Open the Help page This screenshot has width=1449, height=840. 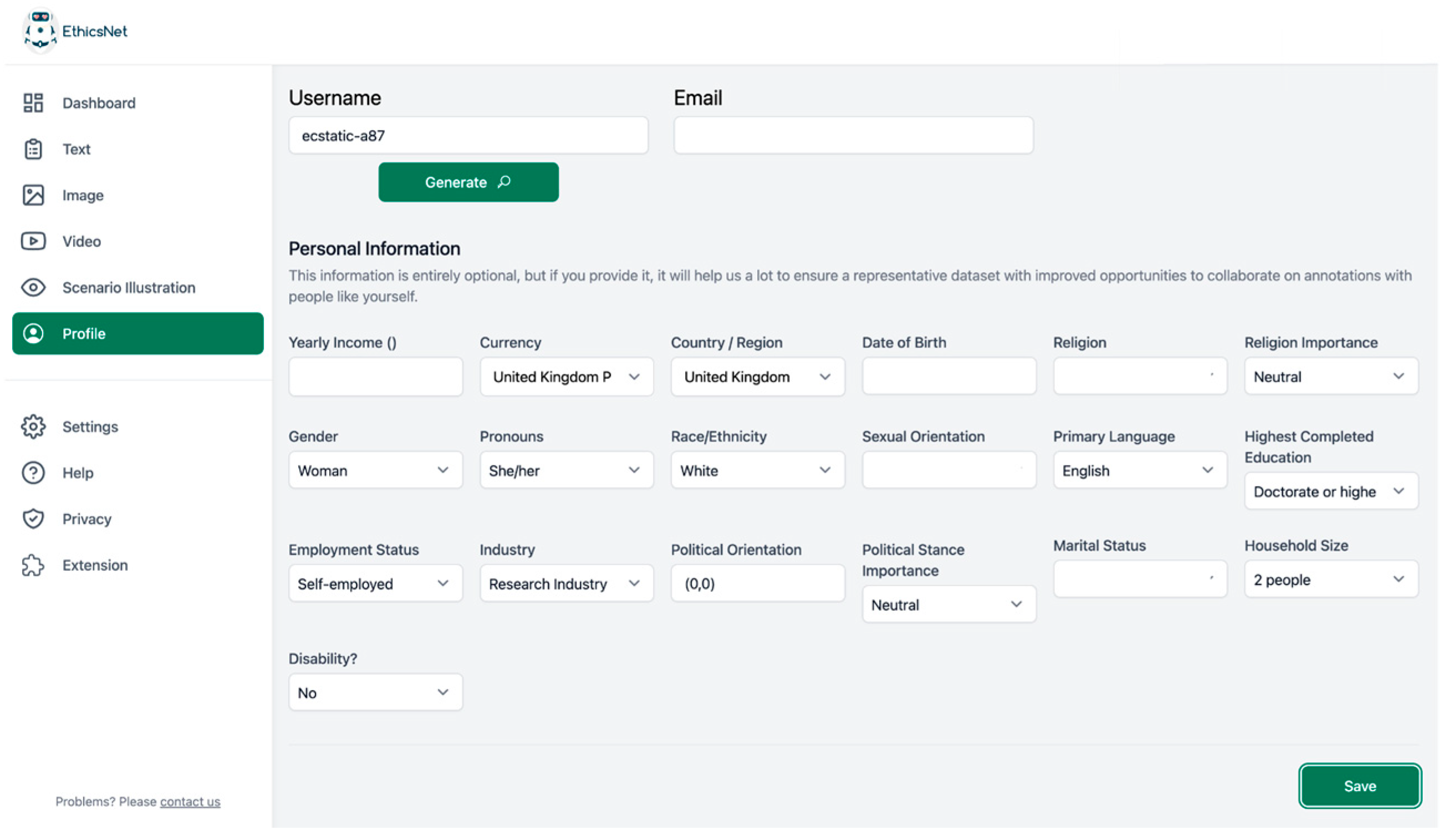coord(78,473)
